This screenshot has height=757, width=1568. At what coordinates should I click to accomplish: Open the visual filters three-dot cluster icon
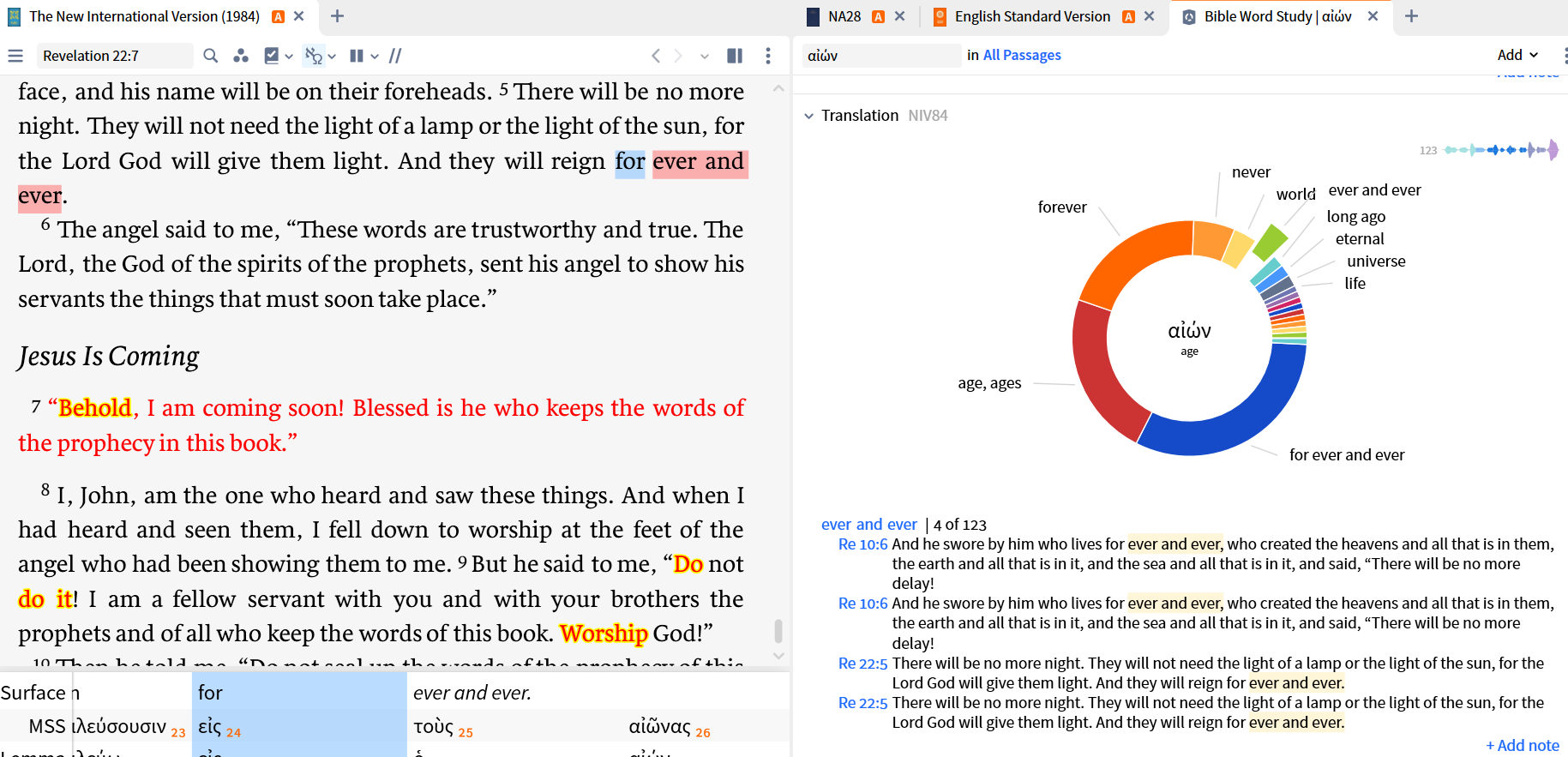tap(241, 56)
